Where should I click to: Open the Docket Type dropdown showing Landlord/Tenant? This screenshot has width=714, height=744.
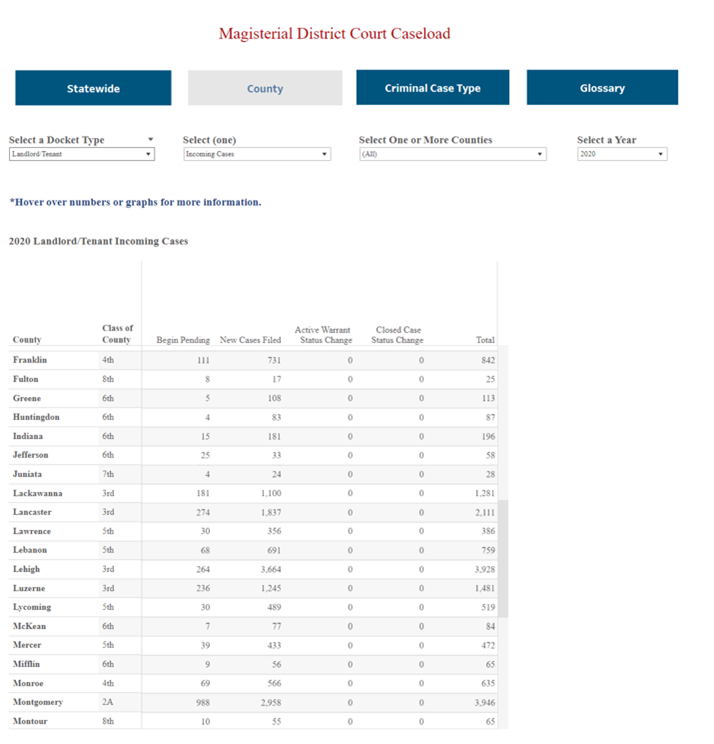click(x=82, y=154)
